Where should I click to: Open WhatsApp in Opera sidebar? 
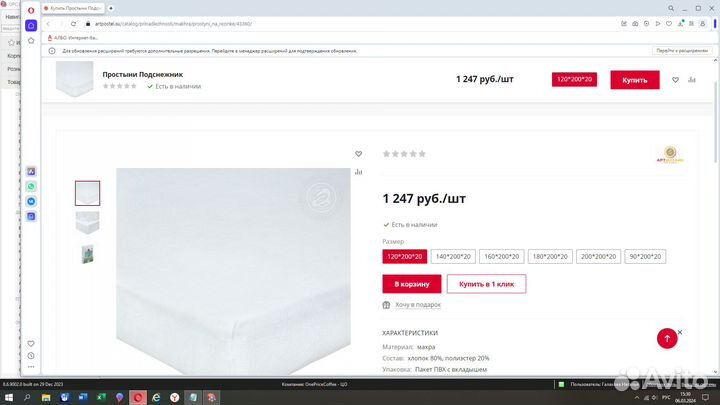click(31, 186)
